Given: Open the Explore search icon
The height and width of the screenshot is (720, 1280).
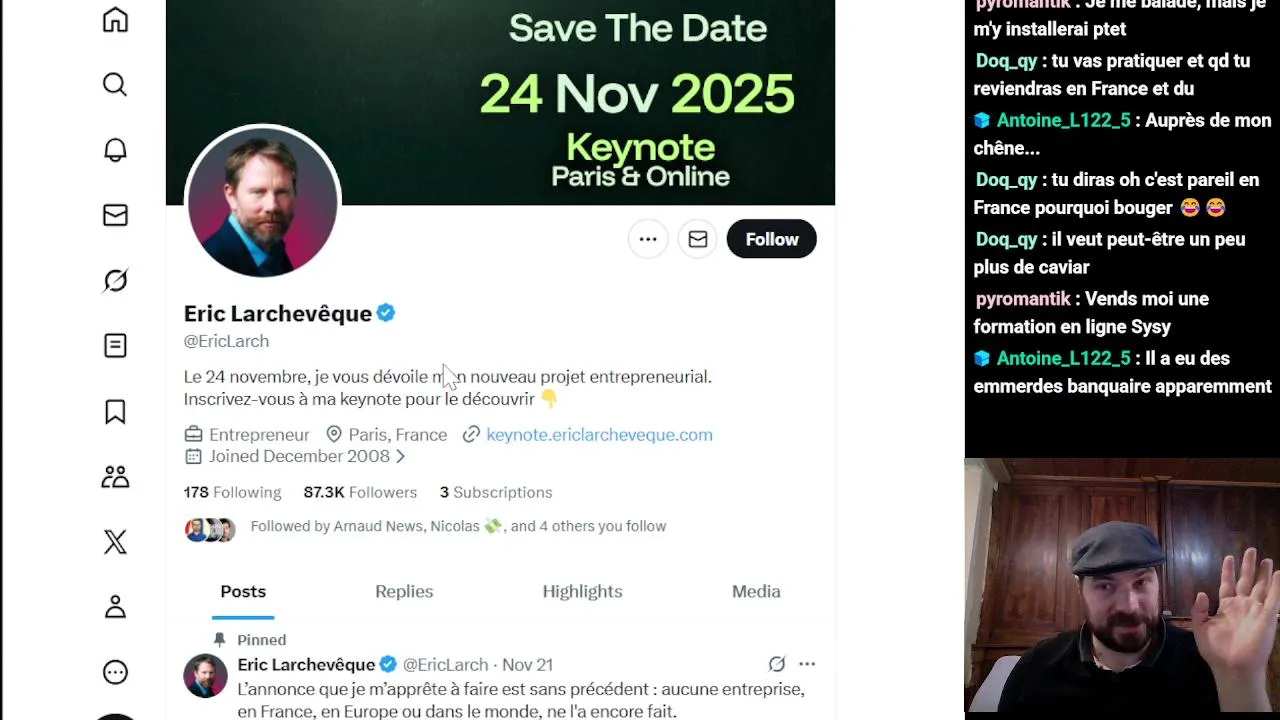Looking at the screenshot, I should click(115, 85).
